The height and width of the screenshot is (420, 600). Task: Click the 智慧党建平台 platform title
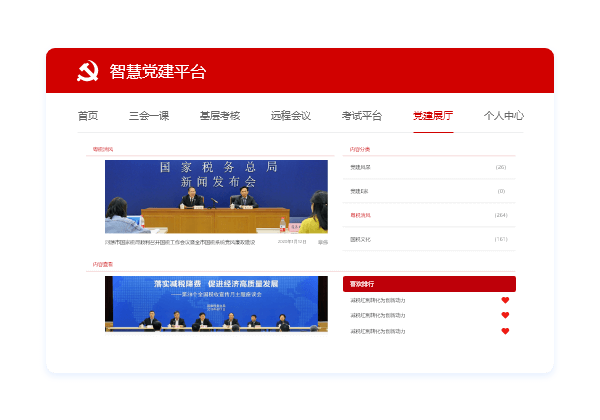coord(157,72)
